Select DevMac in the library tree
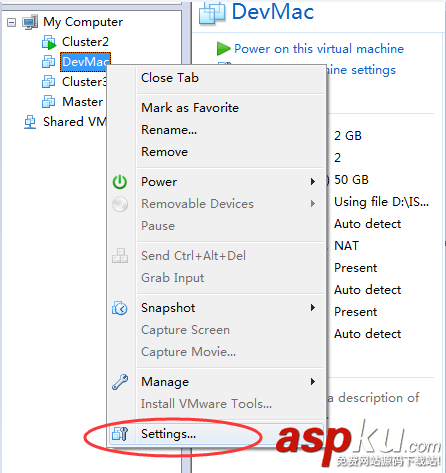 click(85, 62)
